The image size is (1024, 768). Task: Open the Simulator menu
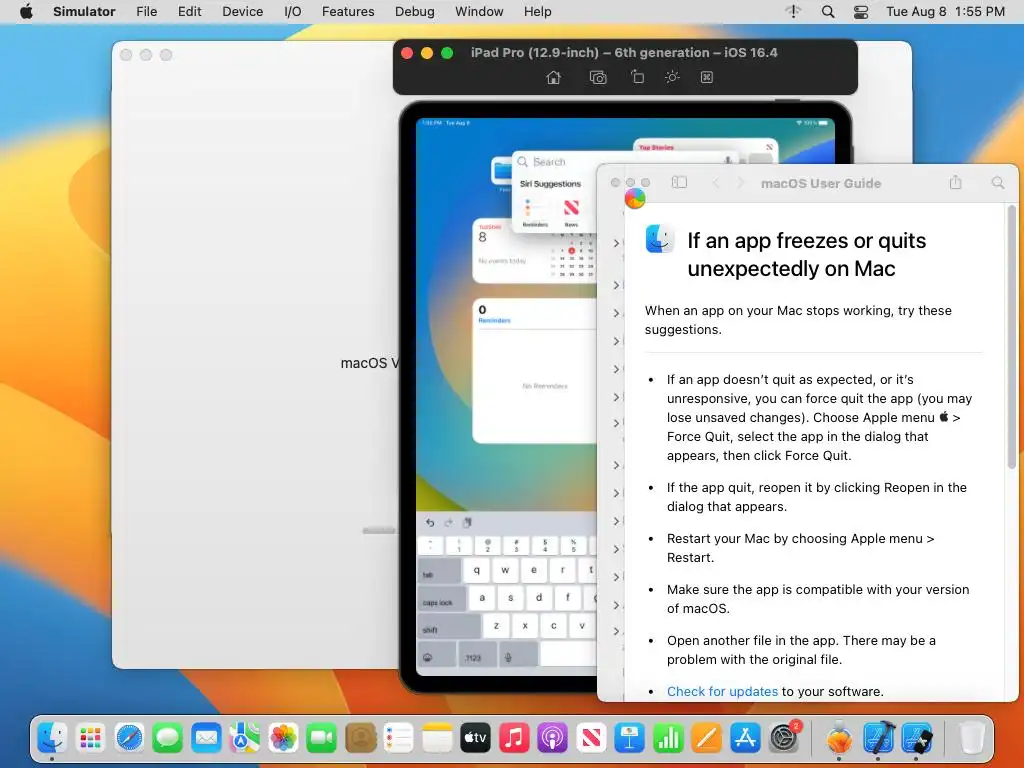84,12
